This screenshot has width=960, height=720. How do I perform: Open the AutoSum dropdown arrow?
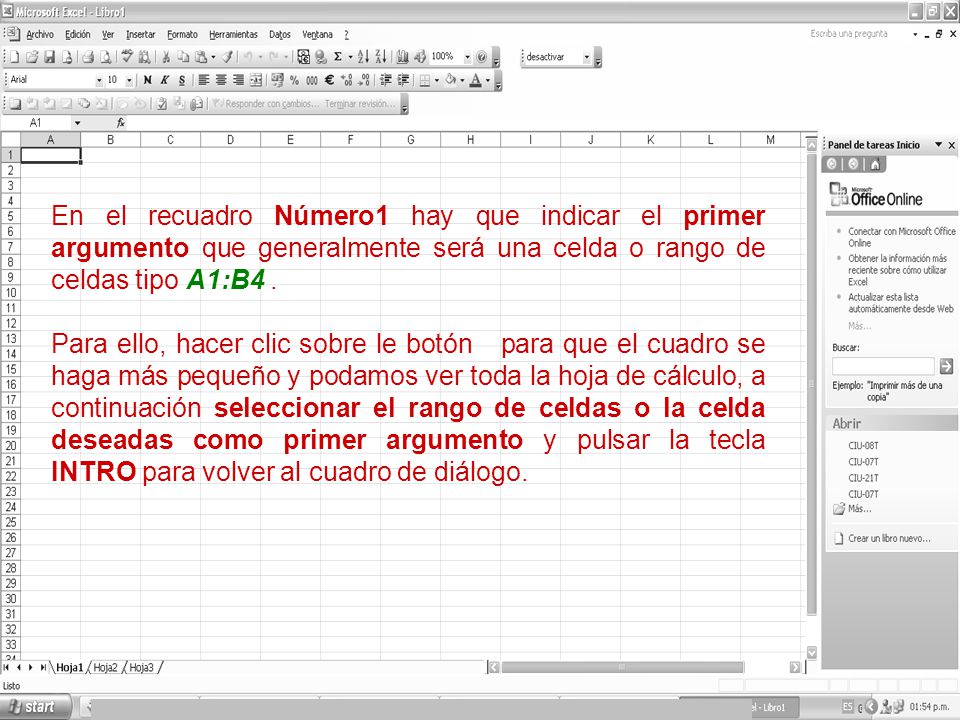pos(350,57)
